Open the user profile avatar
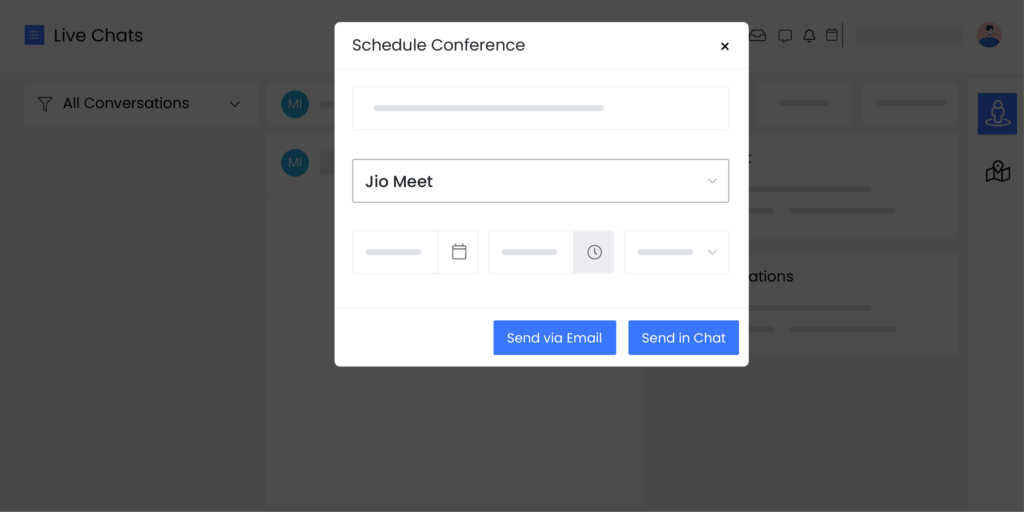The width and height of the screenshot is (1024, 512). pos(989,35)
